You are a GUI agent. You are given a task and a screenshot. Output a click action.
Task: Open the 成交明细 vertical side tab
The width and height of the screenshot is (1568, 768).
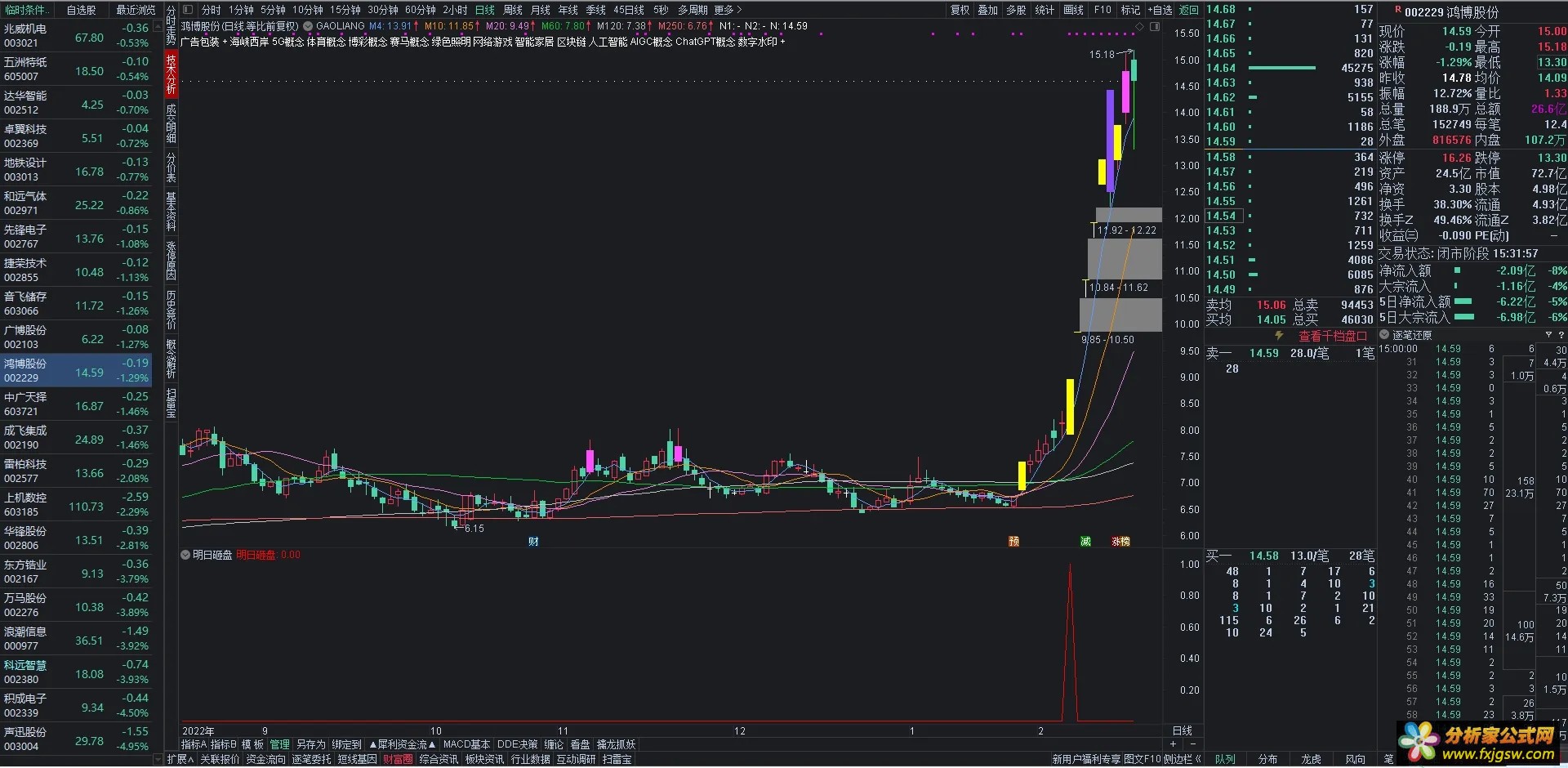pyautogui.click(x=171, y=123)
